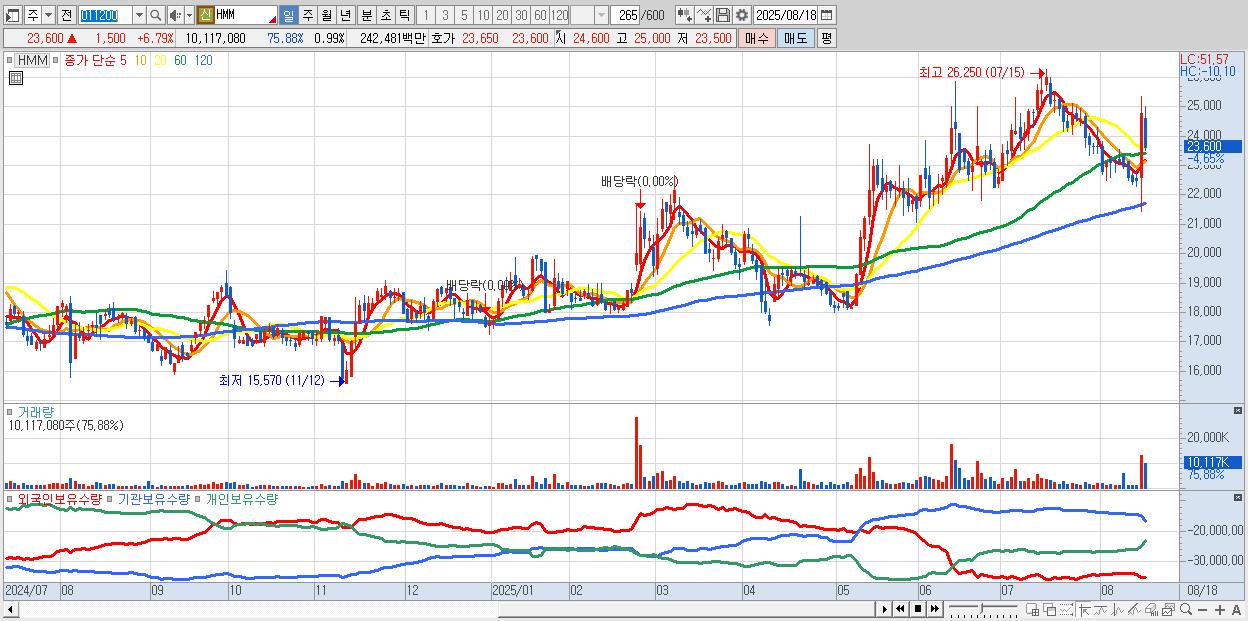Image resolution: width=1248 pixels, height=621 pixels.
Task: Click the 전 button
Action: coord(66,15)
